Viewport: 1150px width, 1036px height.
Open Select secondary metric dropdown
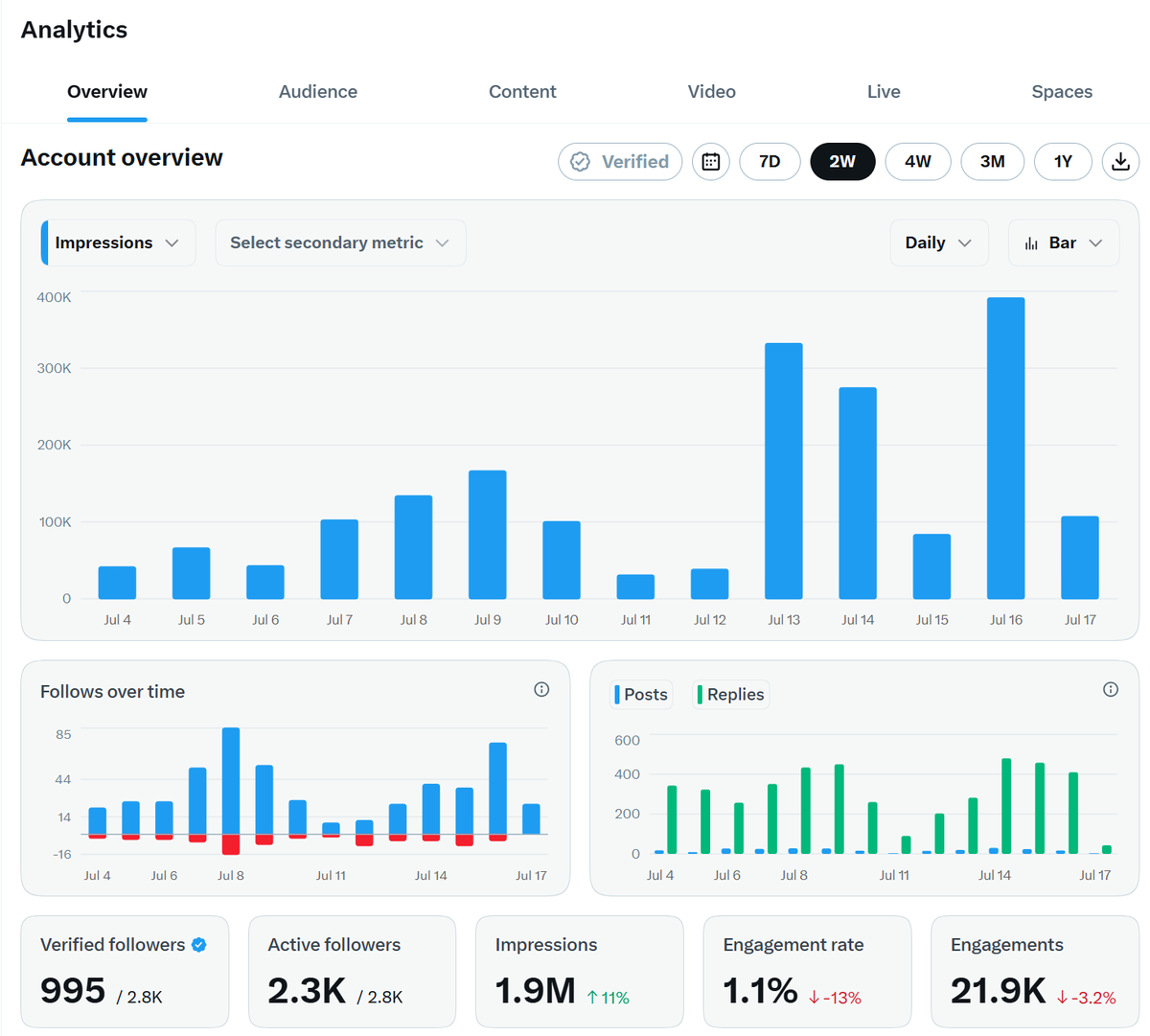(340, 242)
